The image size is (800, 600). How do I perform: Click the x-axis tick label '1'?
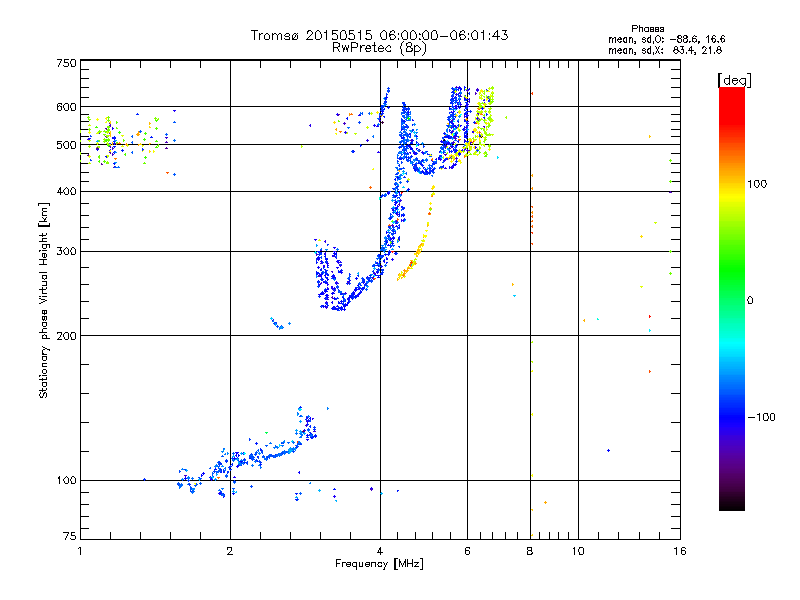(80, 551)
